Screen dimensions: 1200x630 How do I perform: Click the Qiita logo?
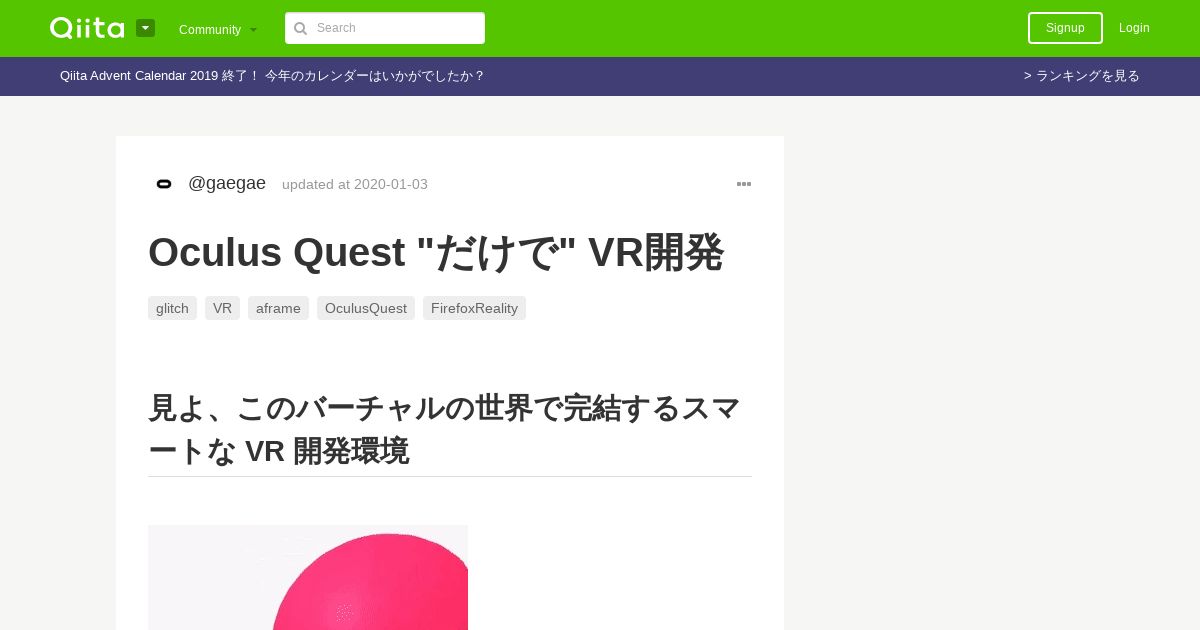click(x=87, y=28)
